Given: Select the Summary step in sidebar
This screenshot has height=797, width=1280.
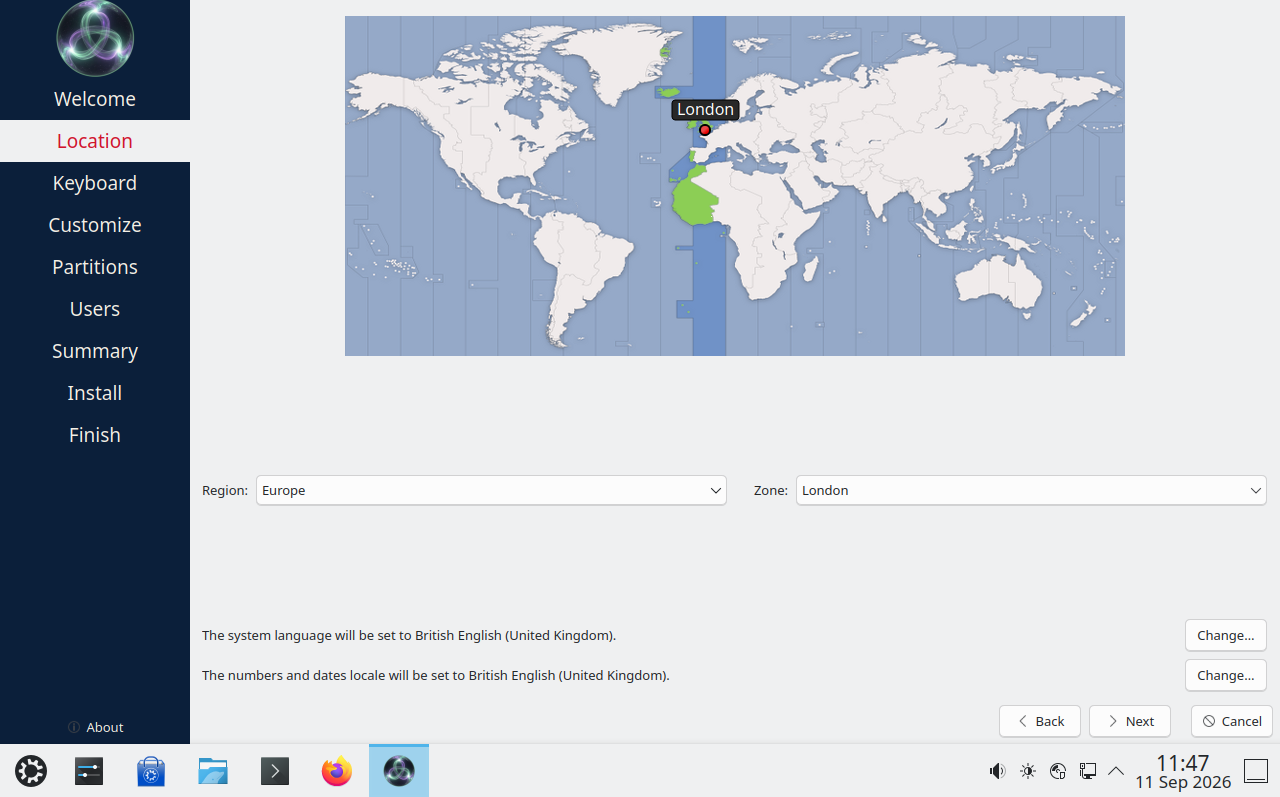Looking at the screenshot, I should click(x=95, y=351).
